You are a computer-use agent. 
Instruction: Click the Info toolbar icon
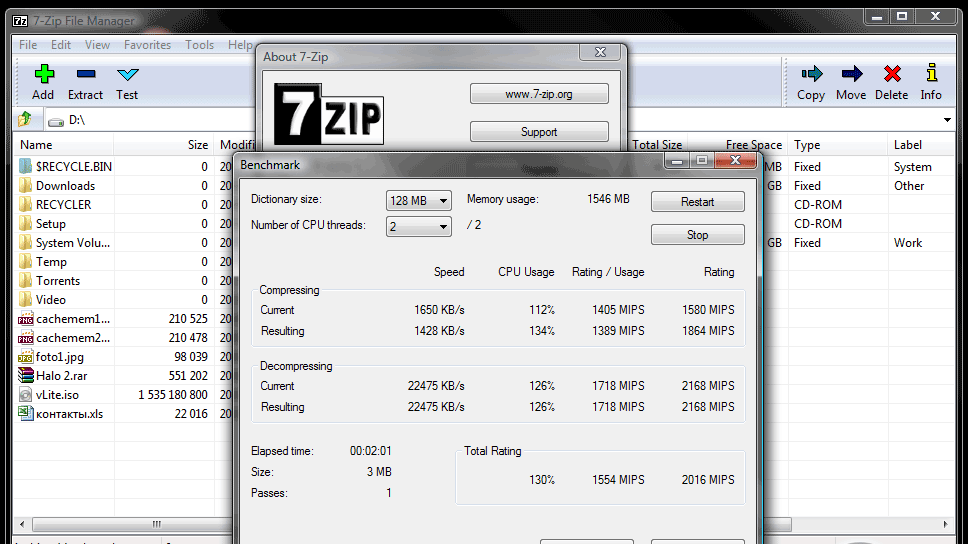tap(932, 73)
